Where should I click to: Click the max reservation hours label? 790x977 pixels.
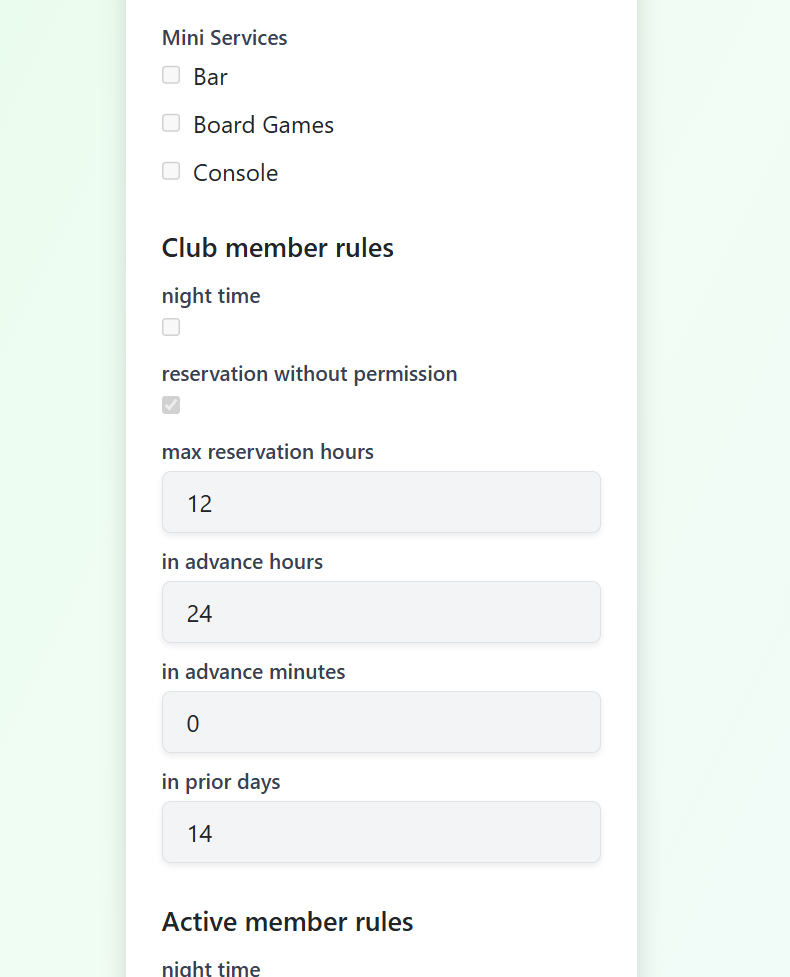tap(267, 451)
